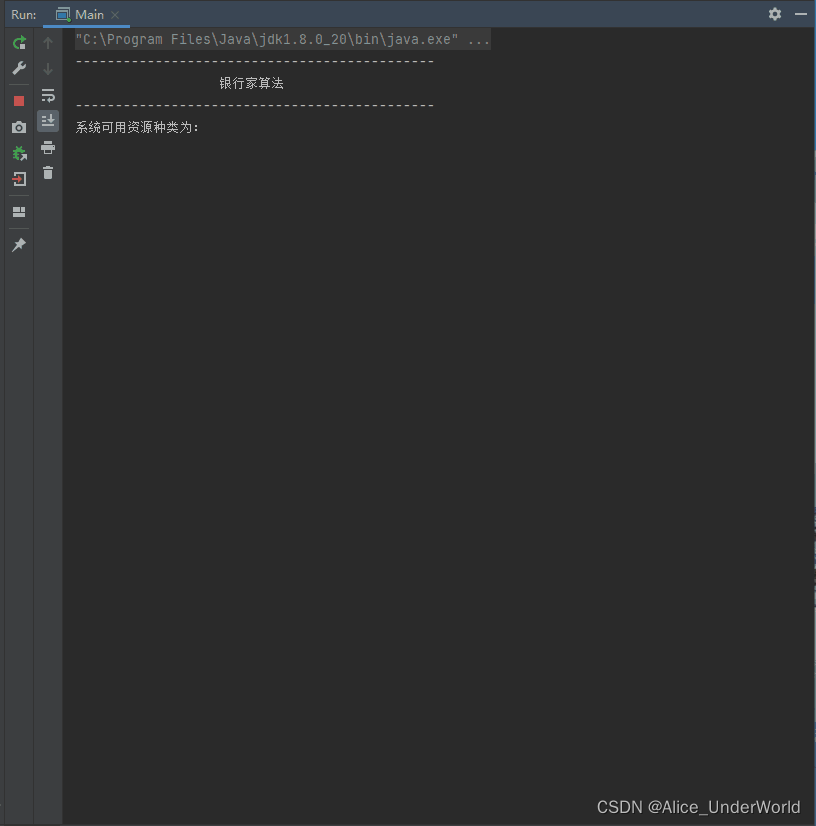Close the Main run tab
Screen dimensions: 816x826
pyautogui.click(x=115, y=15)
